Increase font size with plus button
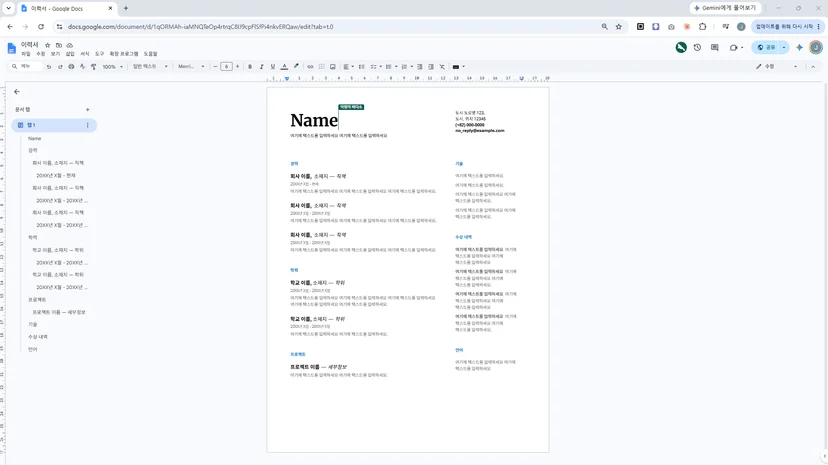The height and width of the screenshot is (465, 828). [x=238, y=67]
